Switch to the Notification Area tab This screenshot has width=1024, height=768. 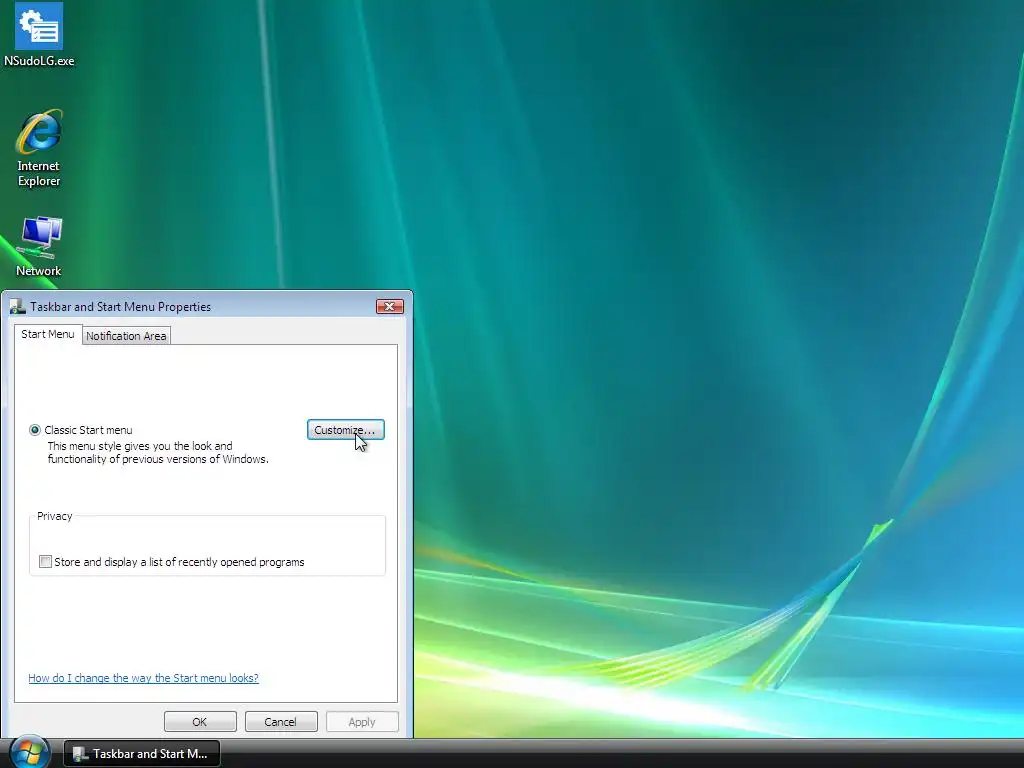click(126, 336)
